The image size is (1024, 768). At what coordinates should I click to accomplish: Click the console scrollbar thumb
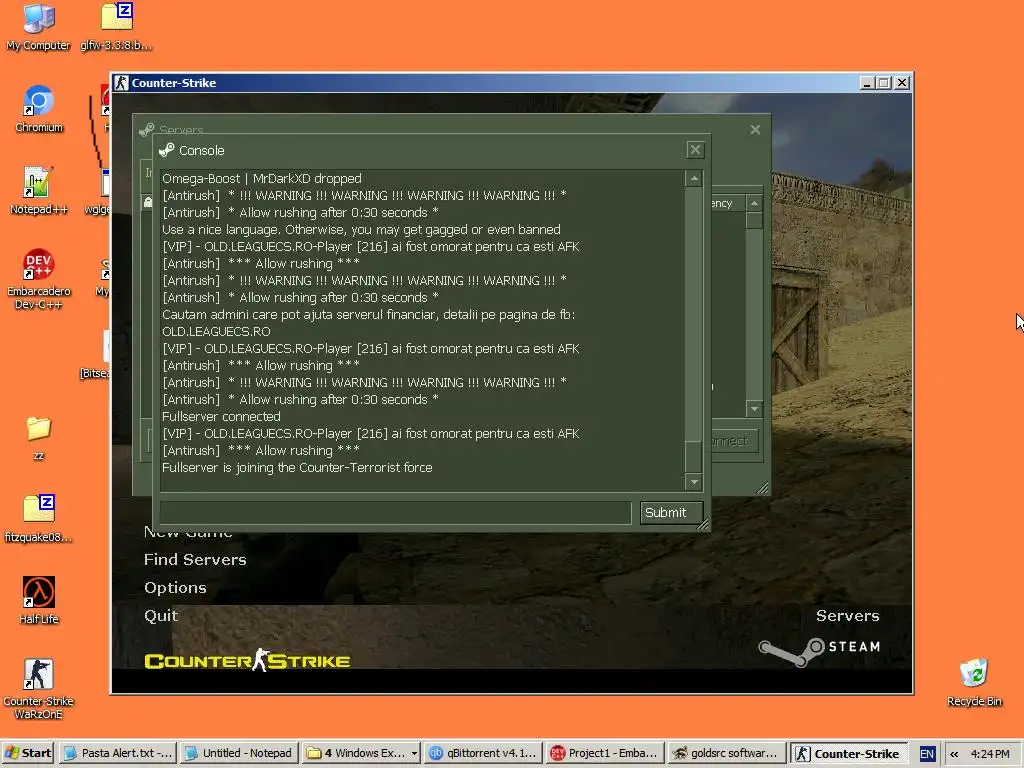pos(694,456)
